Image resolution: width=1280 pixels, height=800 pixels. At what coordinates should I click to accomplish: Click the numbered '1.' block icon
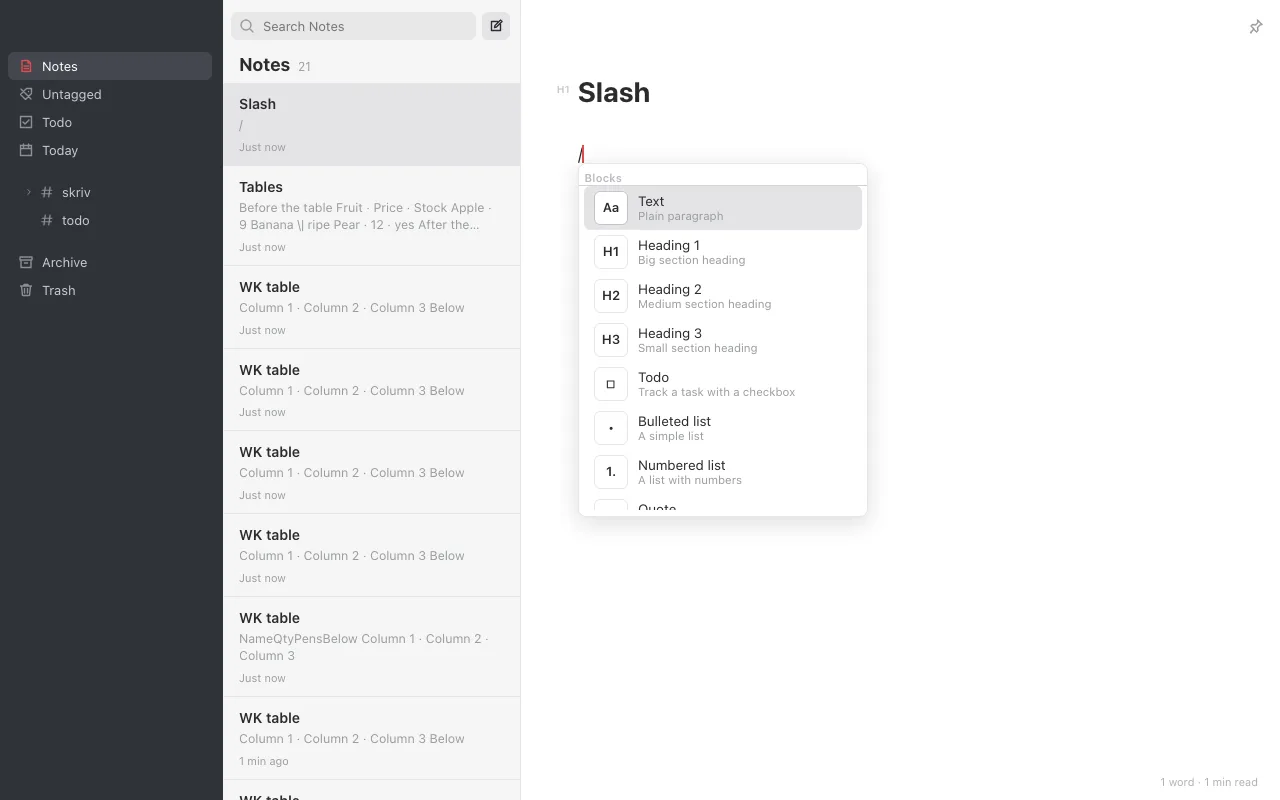[x=611, y=472]
